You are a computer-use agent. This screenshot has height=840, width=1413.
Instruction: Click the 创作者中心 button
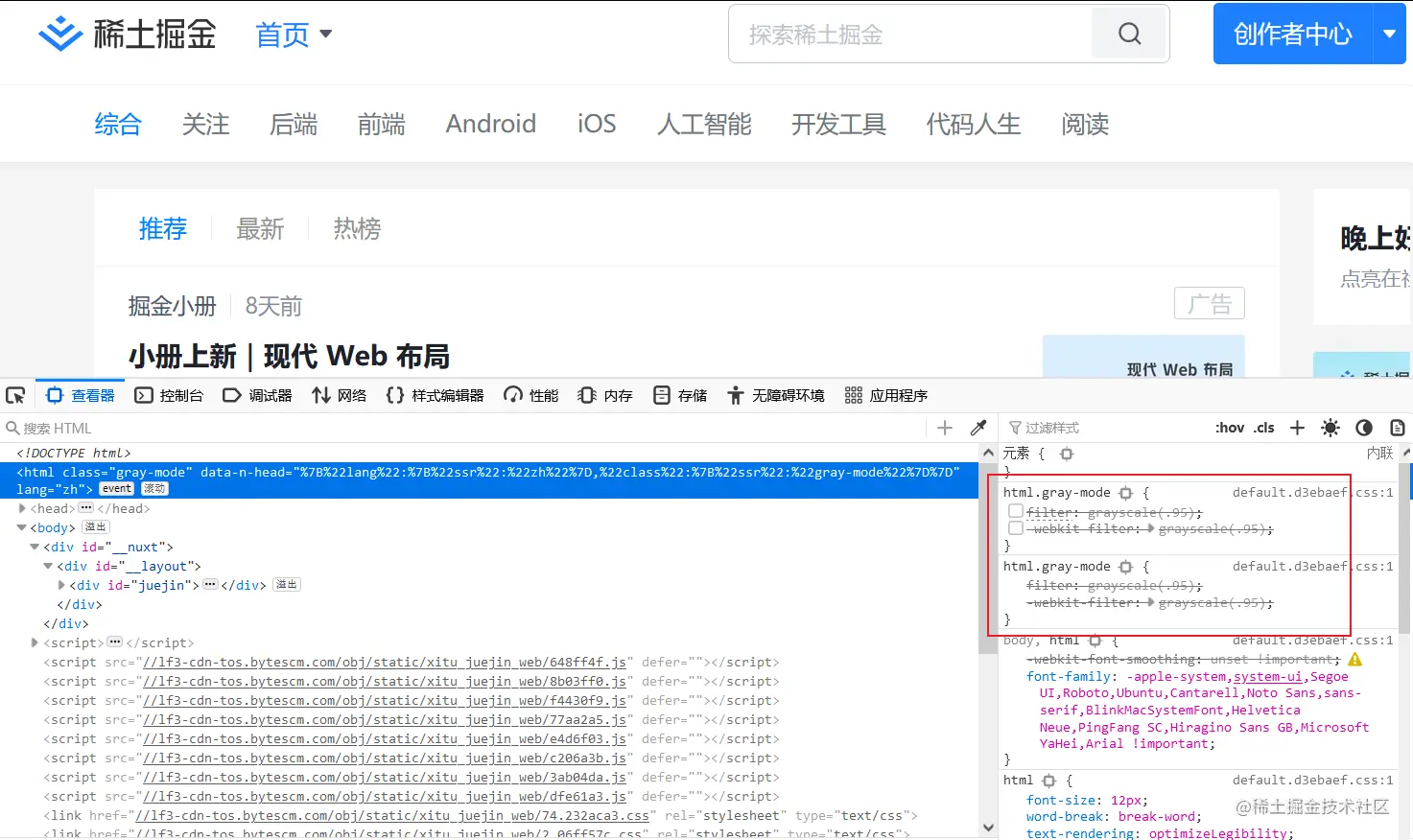(x=1293, y=33)
